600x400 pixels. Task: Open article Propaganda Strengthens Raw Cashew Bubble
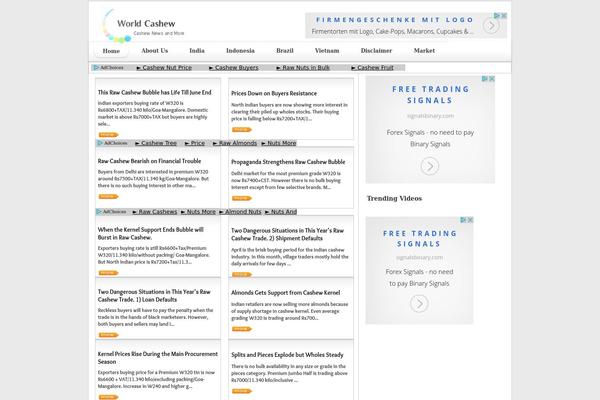[288, 162]
